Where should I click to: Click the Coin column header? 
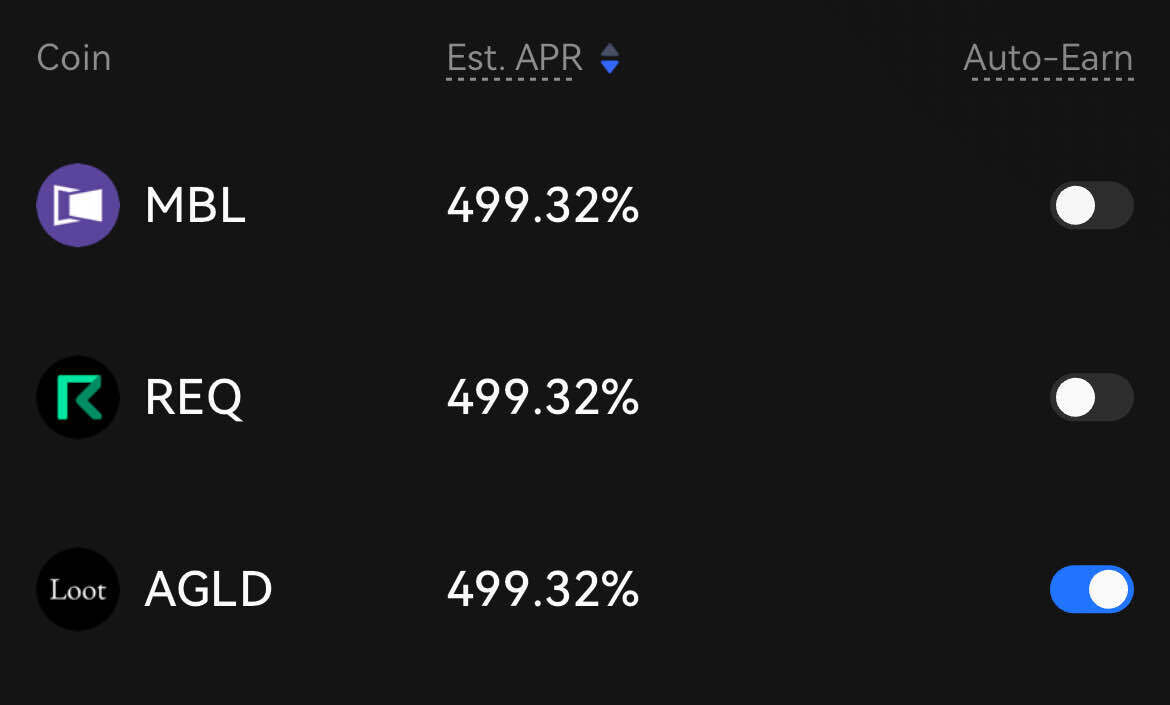[74, 58]
